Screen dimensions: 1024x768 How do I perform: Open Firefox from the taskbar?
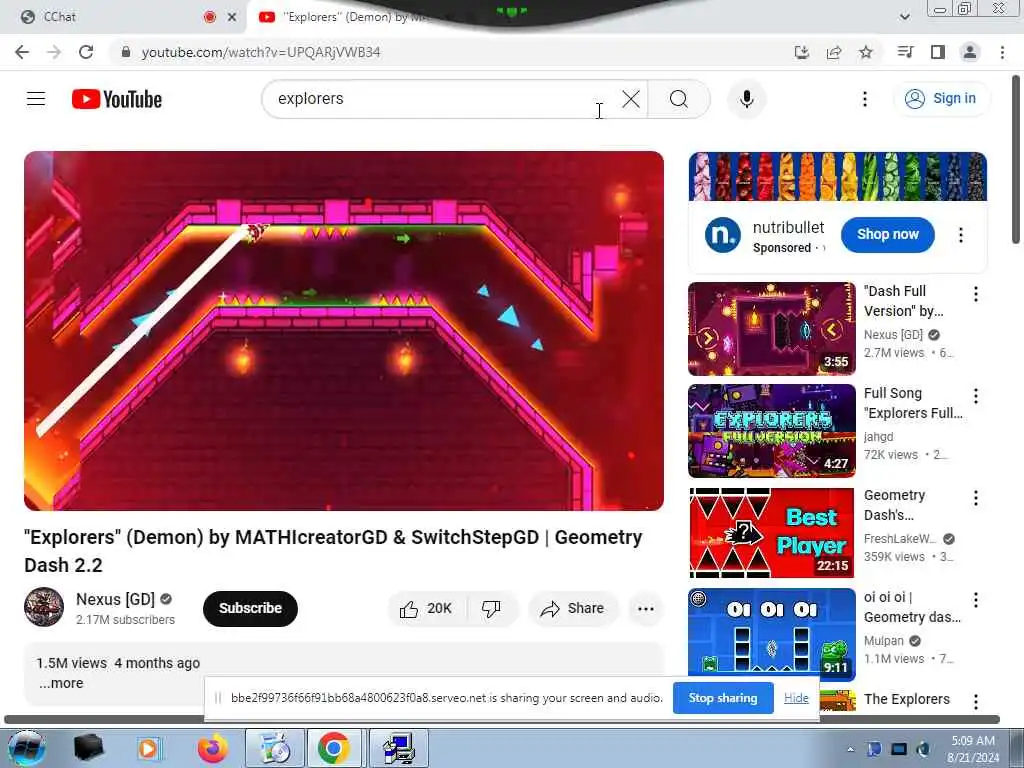pos(213,748)
